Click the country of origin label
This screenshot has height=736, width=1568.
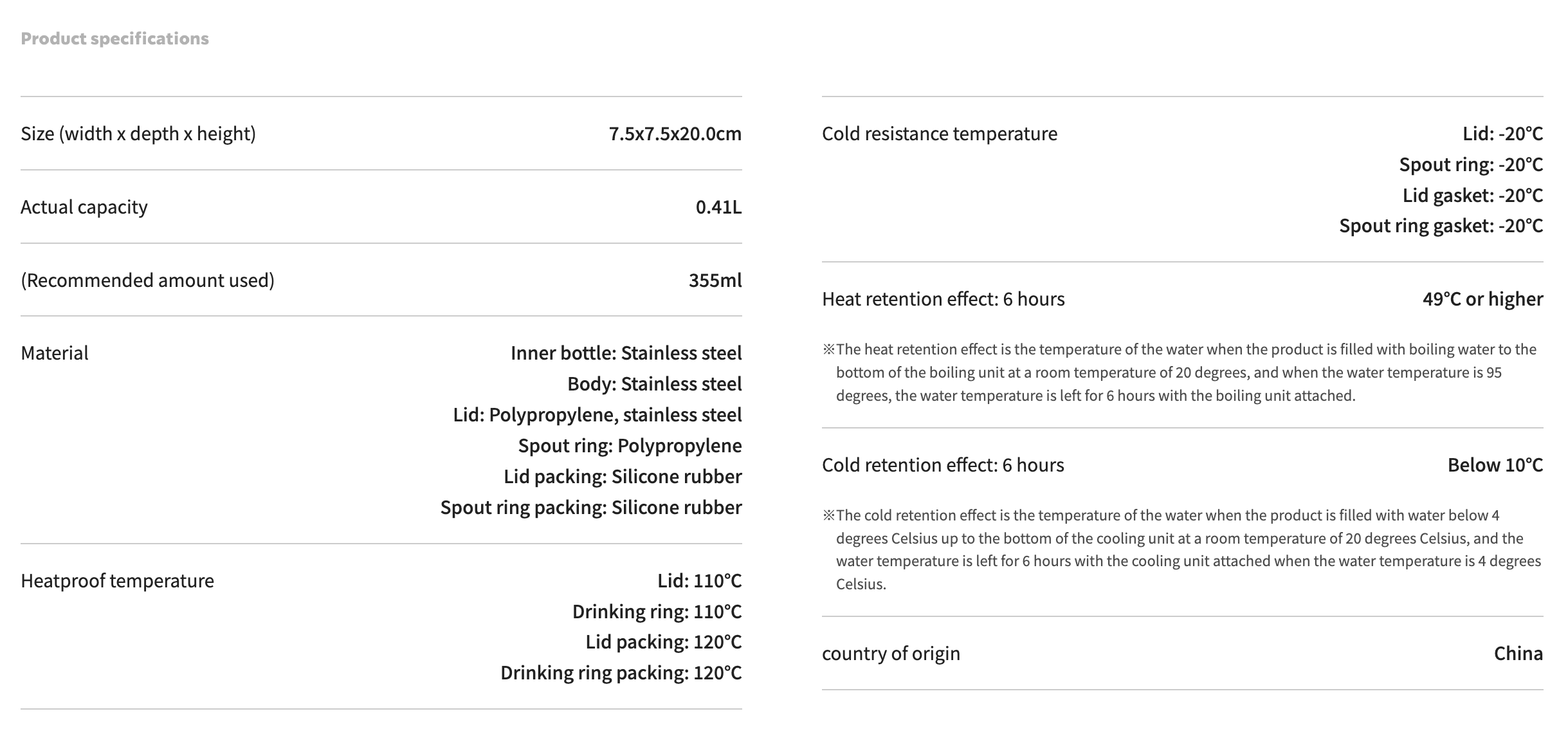(891, 654)
